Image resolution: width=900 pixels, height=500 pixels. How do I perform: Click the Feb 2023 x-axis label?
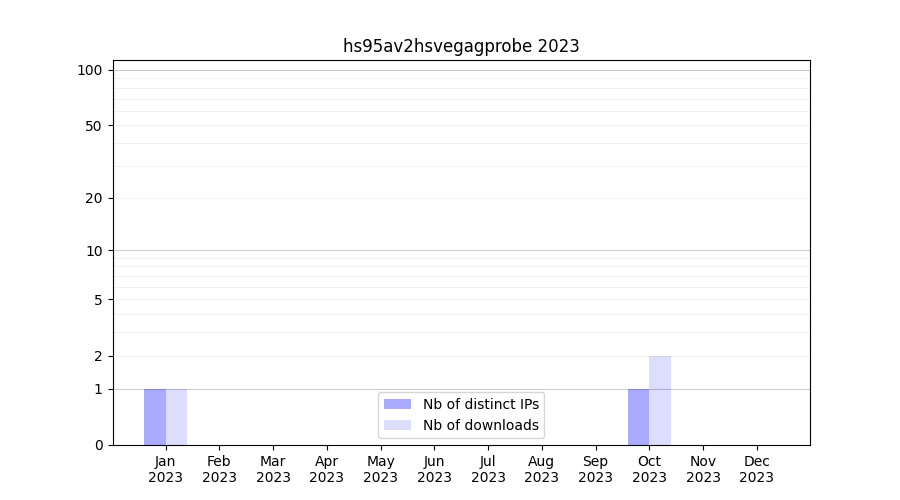(x=219, y=469)
